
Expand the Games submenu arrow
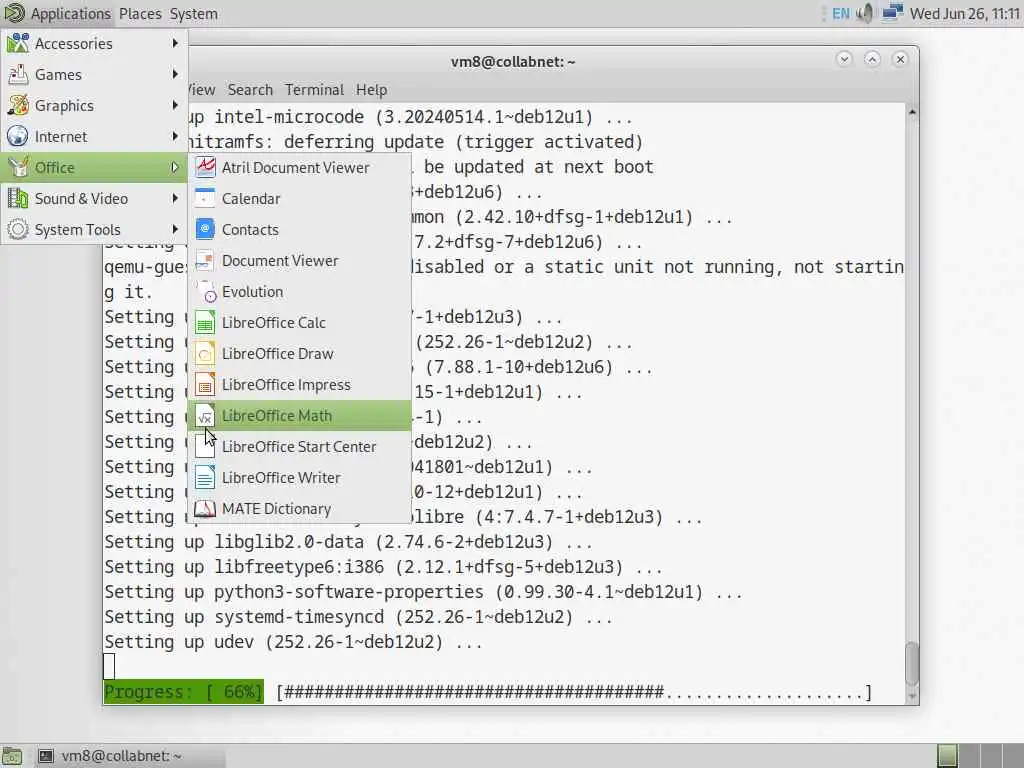(x=175, y=74)
